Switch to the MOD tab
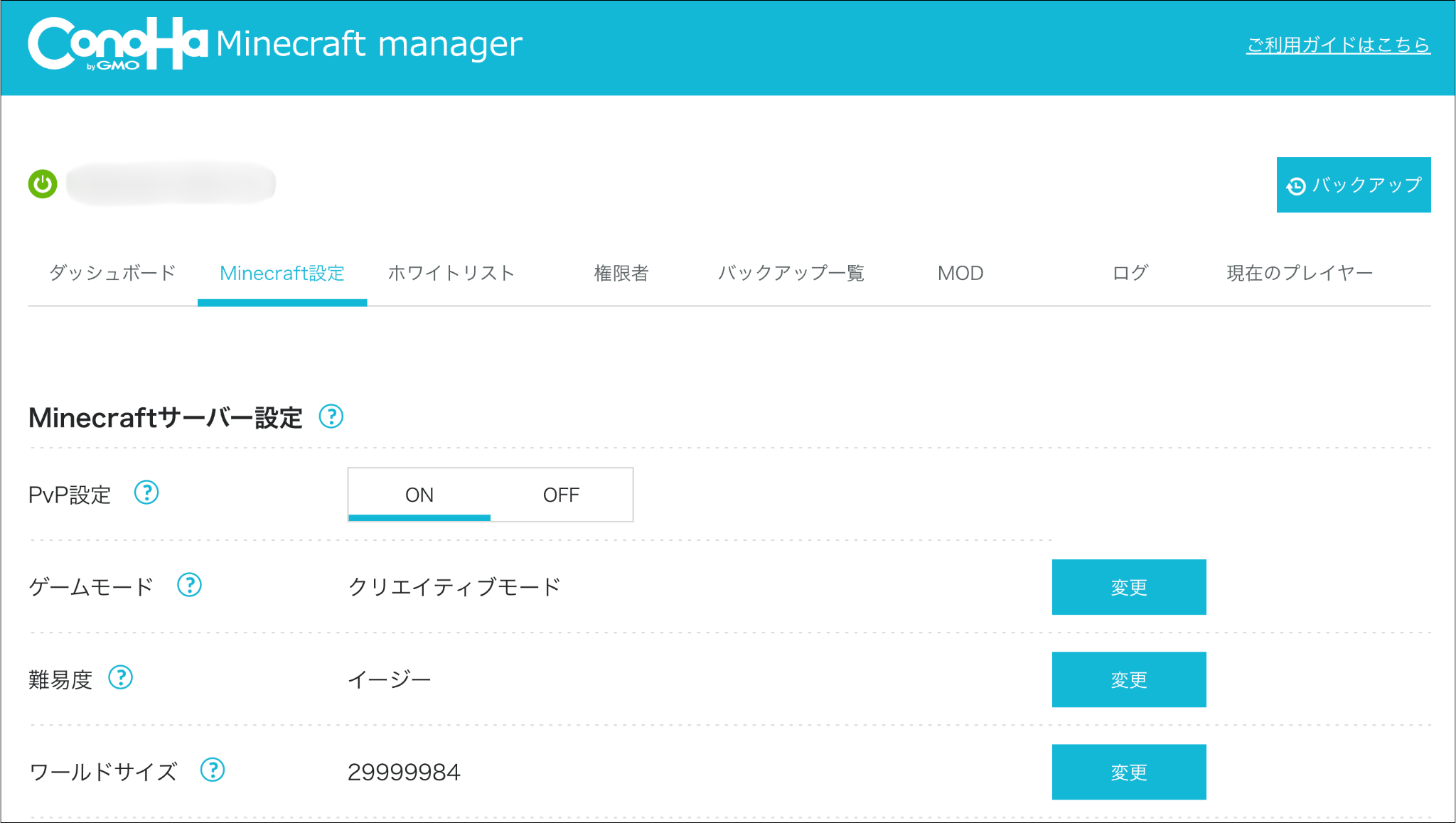This screenshot has height=823, width=1456. coord(960,273)
